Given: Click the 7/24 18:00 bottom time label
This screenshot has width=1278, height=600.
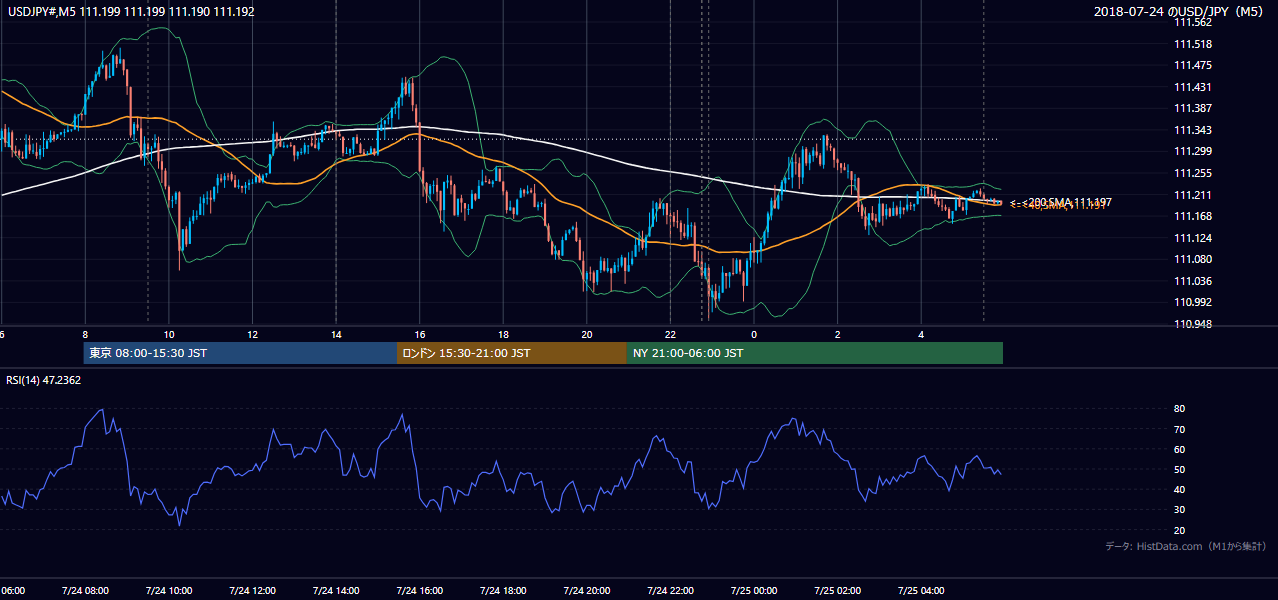Looking at the screenshot, I should 503,591.
